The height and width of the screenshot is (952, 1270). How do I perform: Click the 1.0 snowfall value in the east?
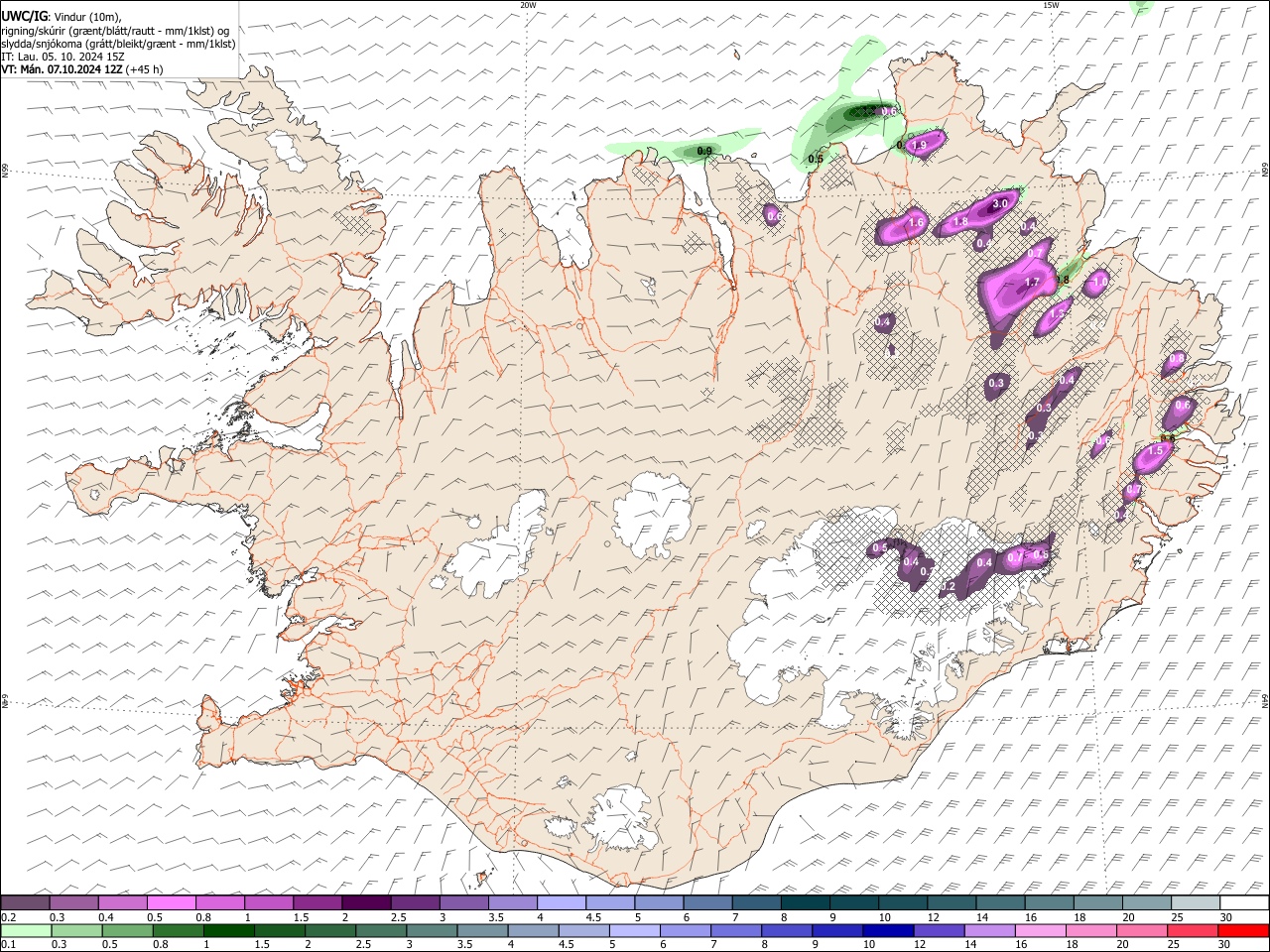tap(1099, 283)
